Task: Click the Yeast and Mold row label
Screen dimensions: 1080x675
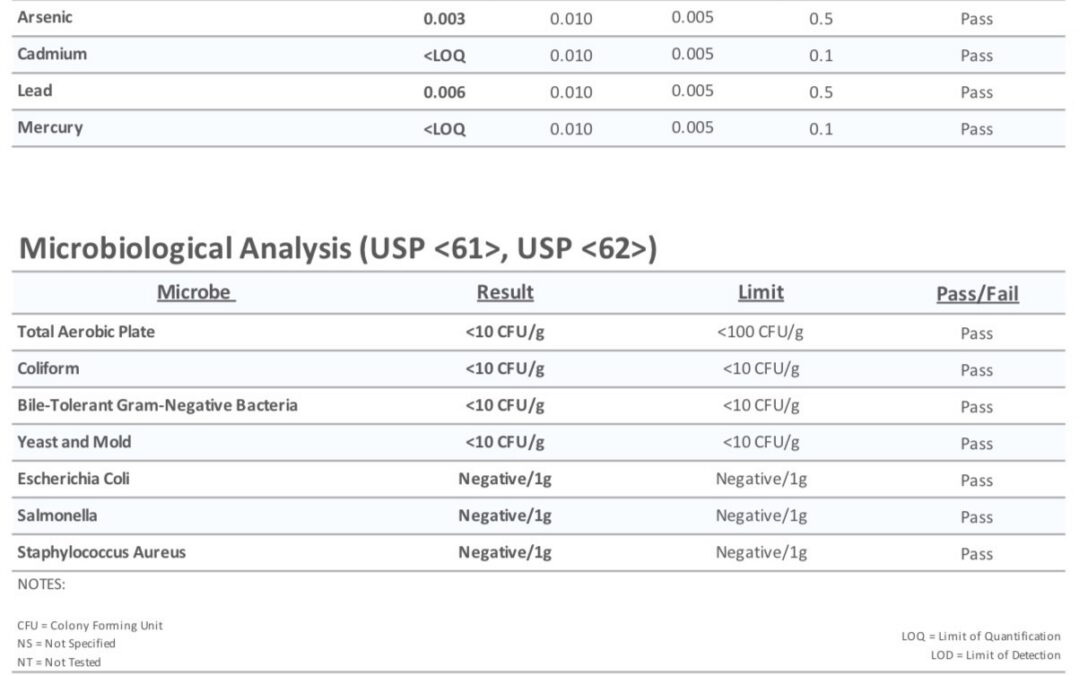Action: (x=74, y=442)
